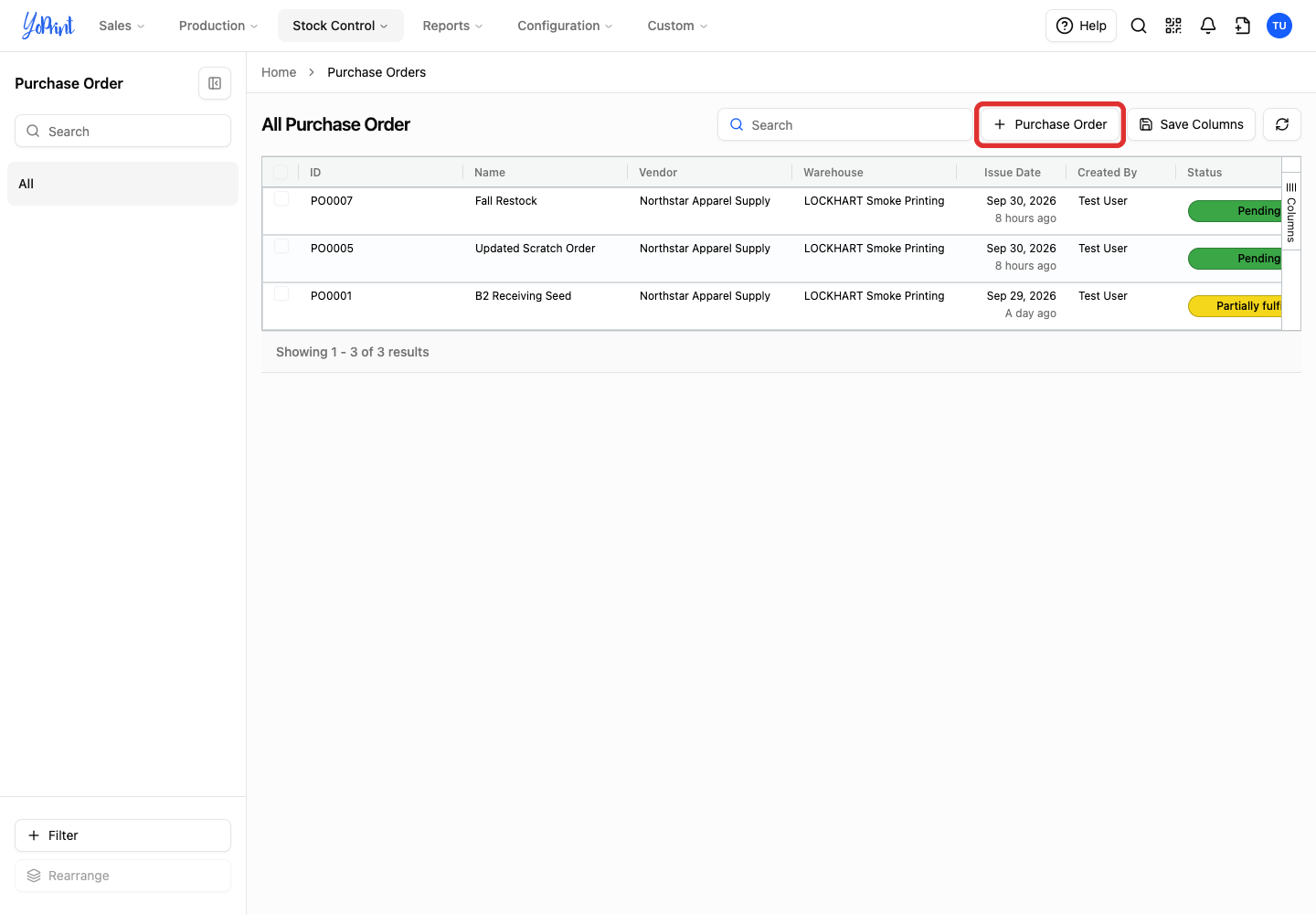Focus the All Purchase Order search box

coord(845,124)
